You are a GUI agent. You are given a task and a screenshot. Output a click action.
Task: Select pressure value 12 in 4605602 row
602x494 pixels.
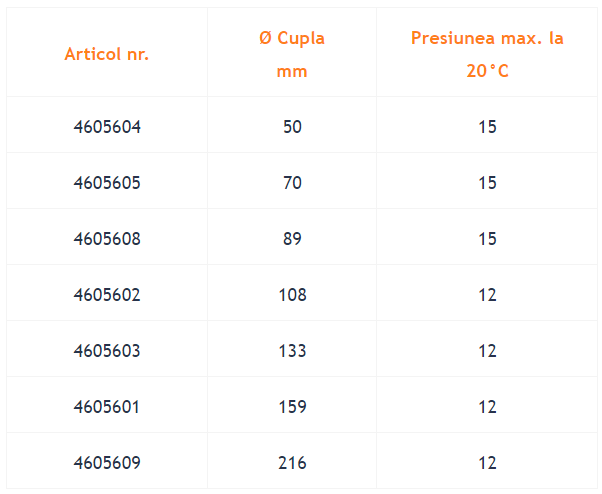[x=487, y=295]
